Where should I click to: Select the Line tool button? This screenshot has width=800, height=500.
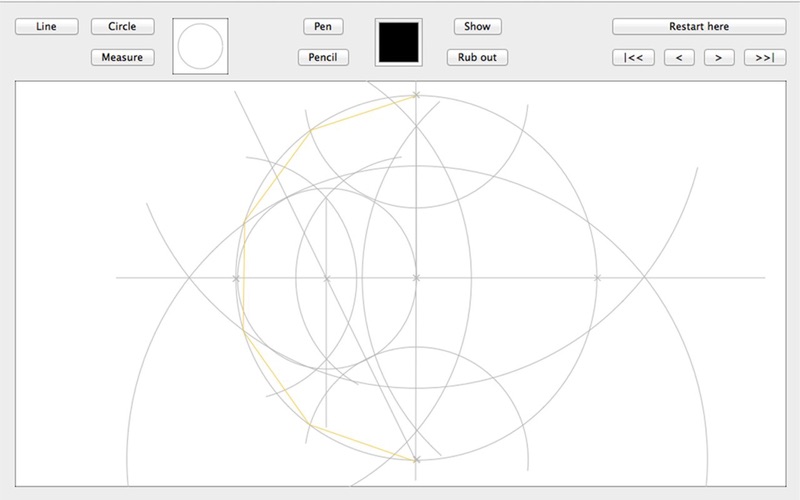46,27
